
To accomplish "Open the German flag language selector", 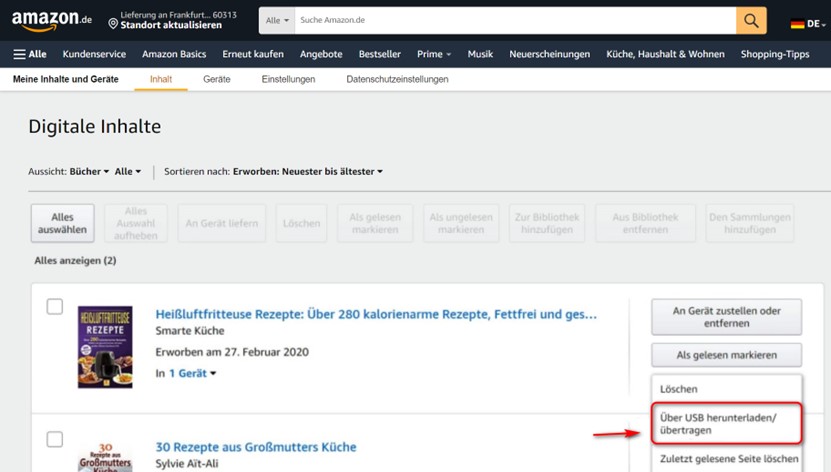I will (x=808, y=24).
